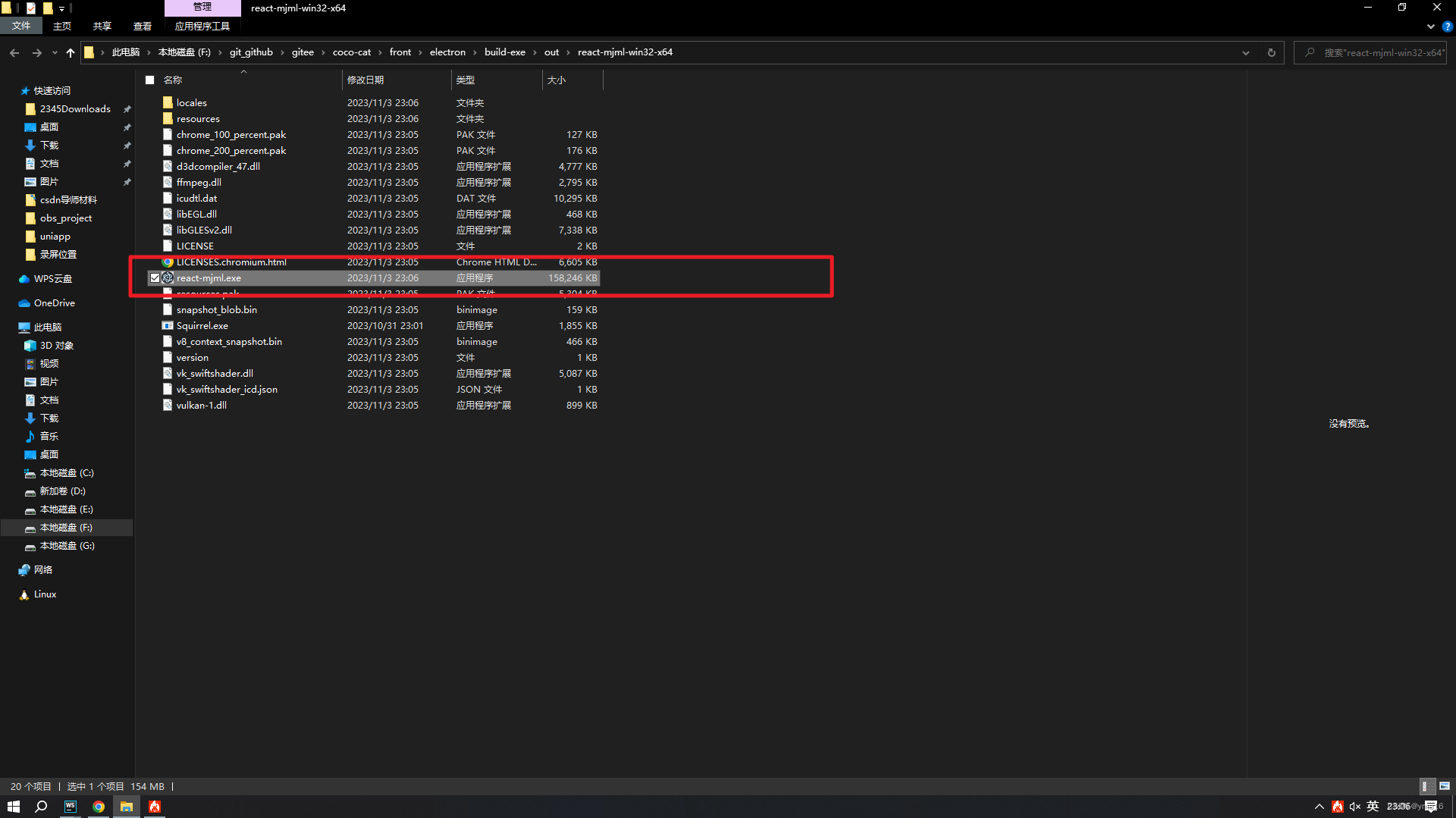The height and width of the screenshot is (818, 1456).
Task: Sort by the 大小 column header
Action: (x=573, y=80)
